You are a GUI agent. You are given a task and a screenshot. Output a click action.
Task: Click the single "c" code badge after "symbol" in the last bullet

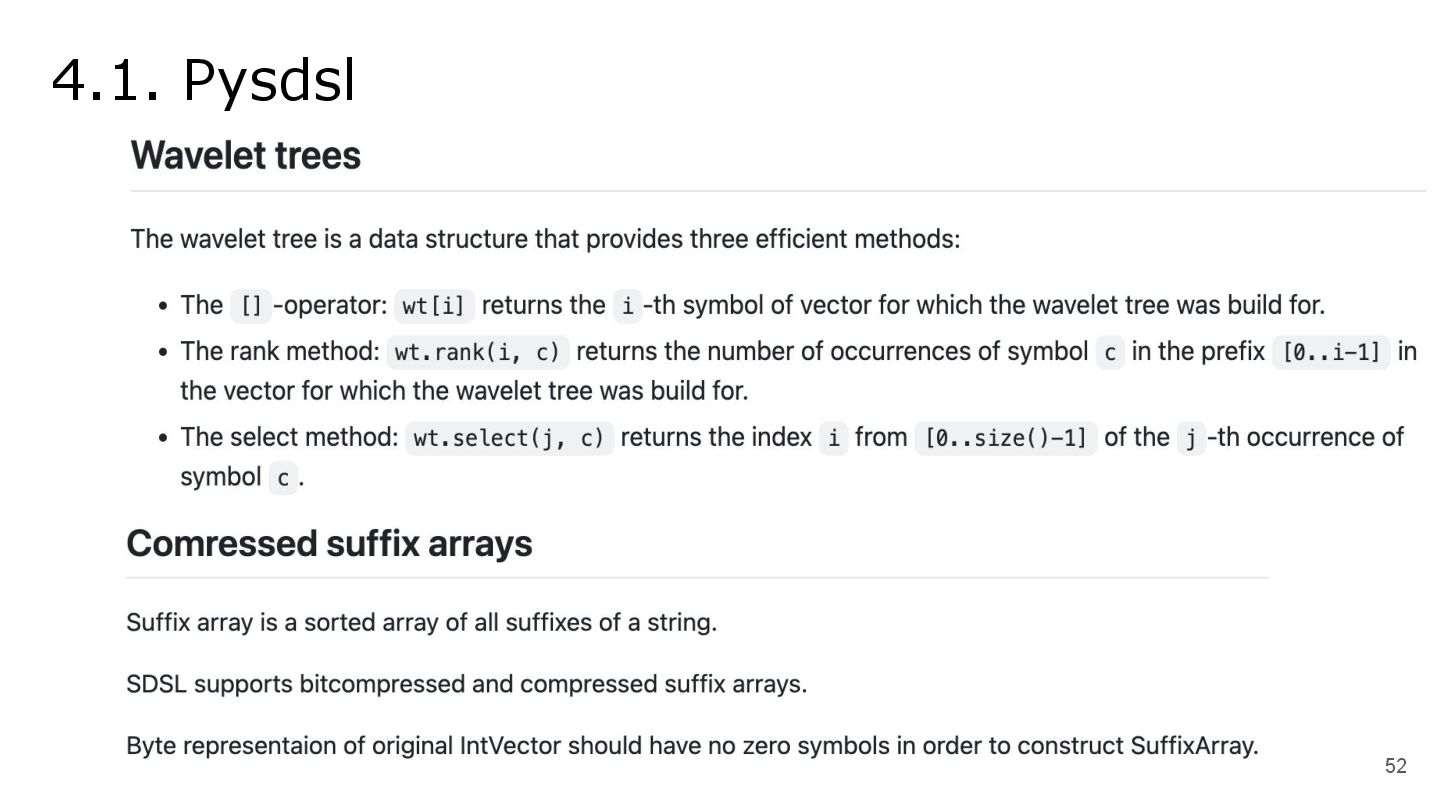pos(283,479)
